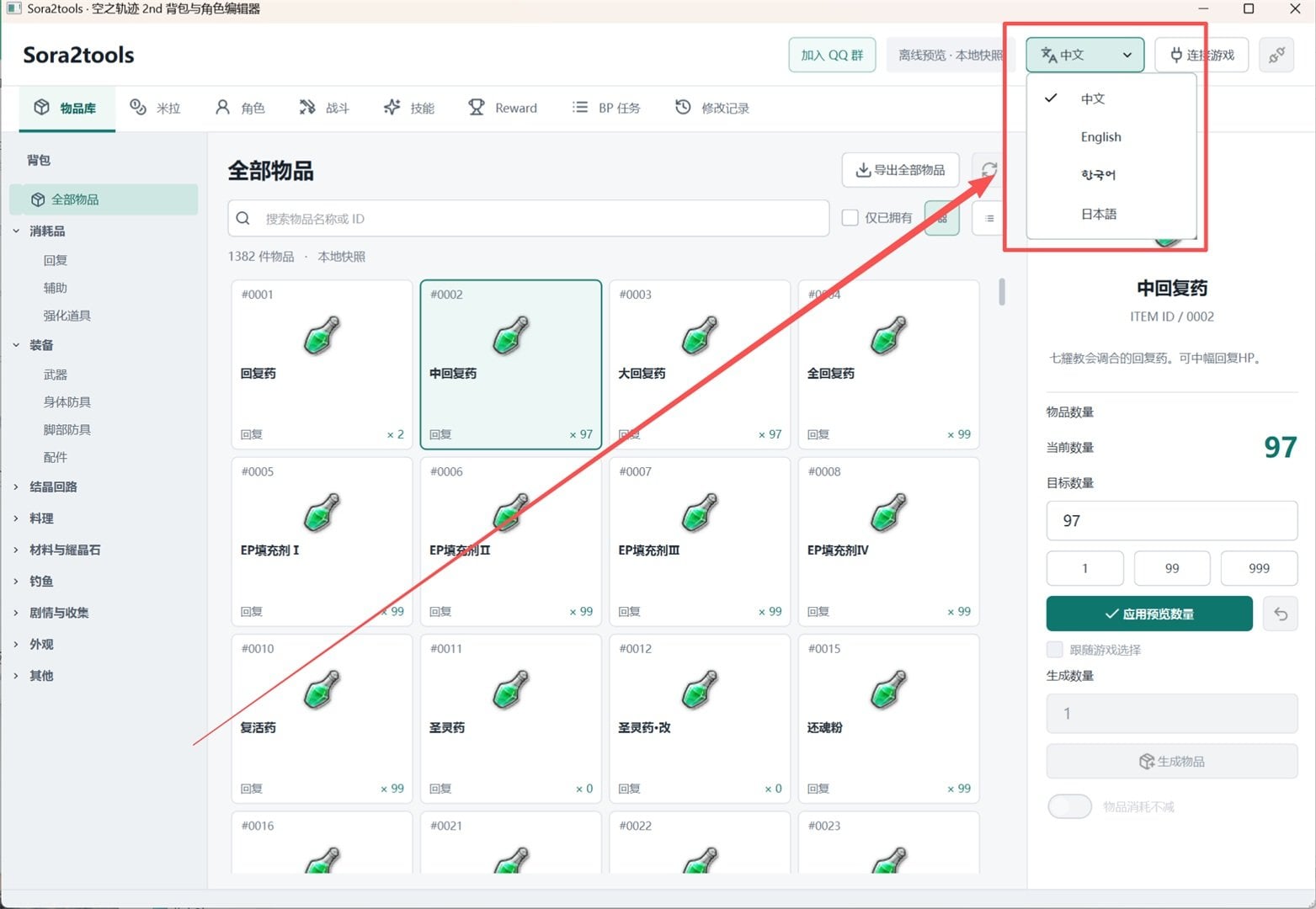Click the 应用预览数量 button
Screen dimensions: 1316x909
click(1149, 614)
